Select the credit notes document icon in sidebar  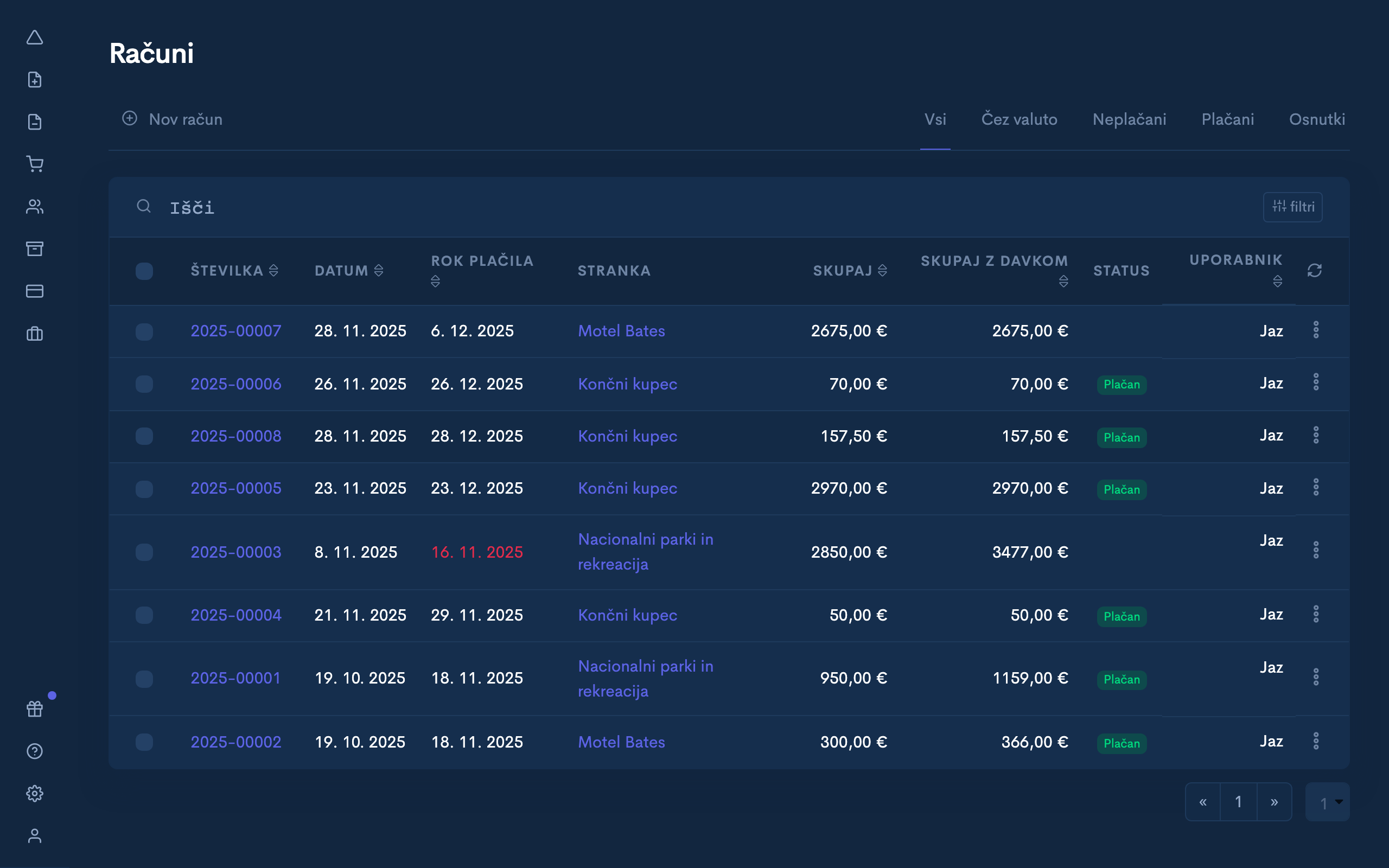click(x=35, y=122)
